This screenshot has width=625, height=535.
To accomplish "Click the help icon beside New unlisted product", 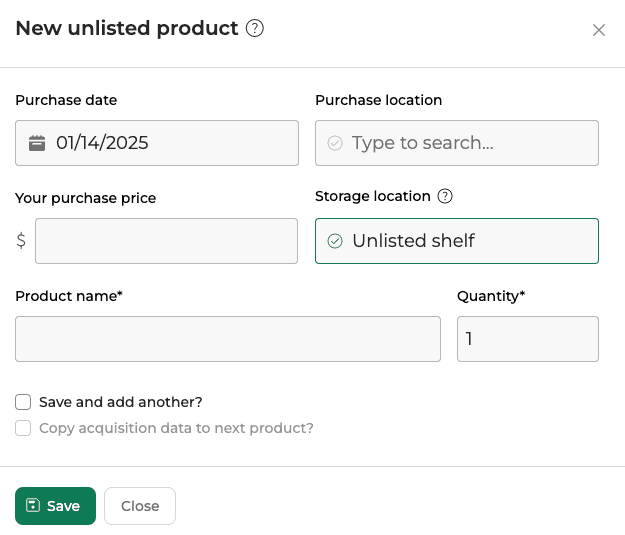I will tap(254, 28).
